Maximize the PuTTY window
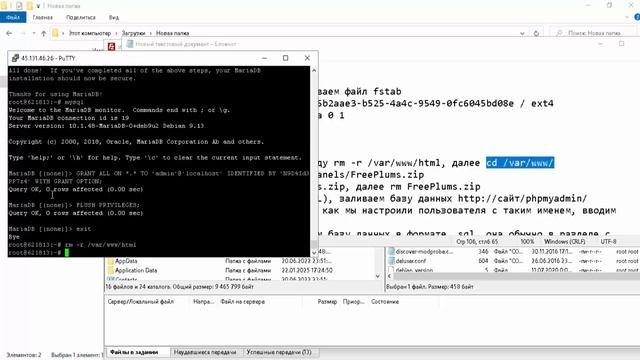This screenshot has height=360, width=640. click(x=286, y=58)
